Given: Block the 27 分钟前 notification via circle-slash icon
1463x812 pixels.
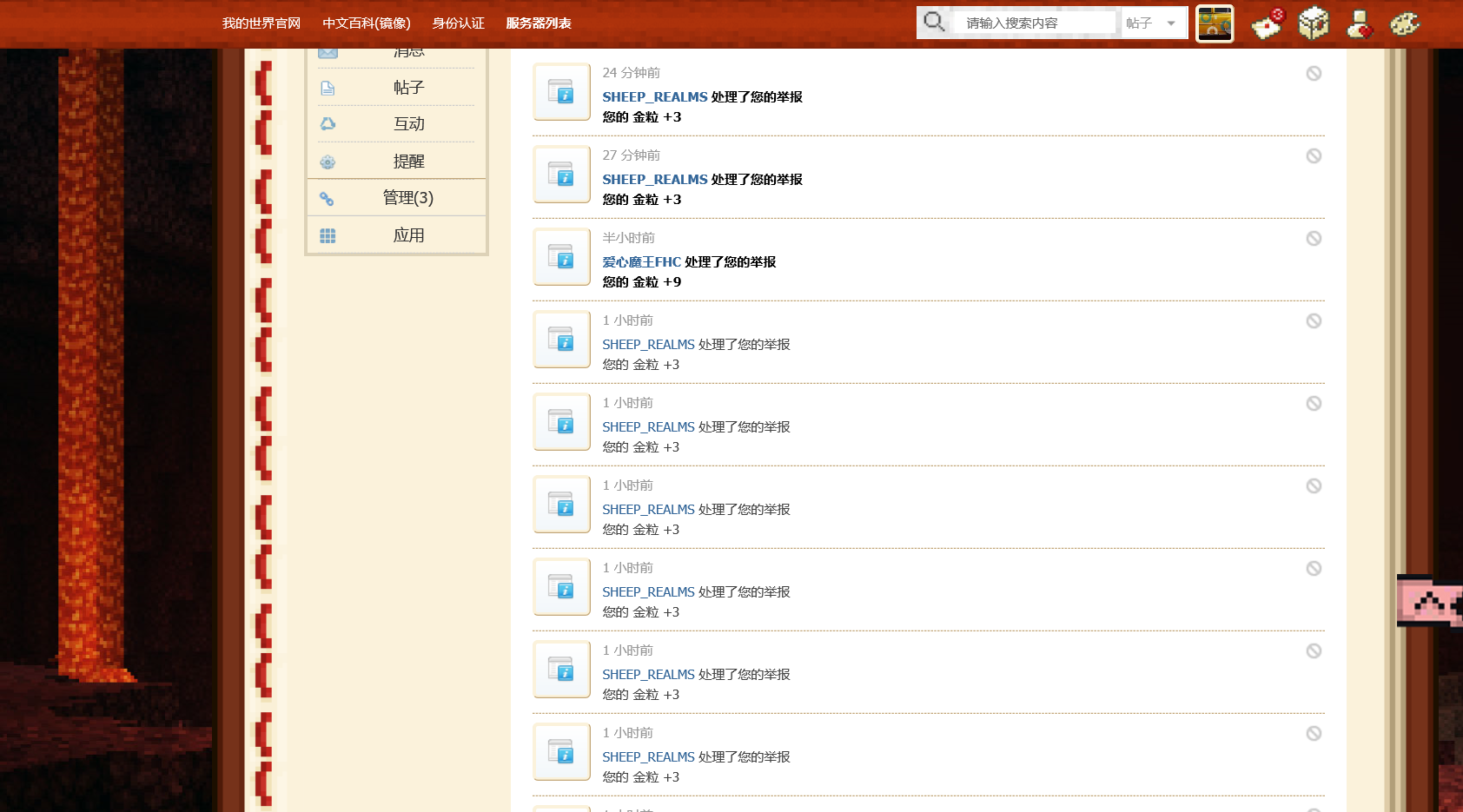Looking at the screenshot, I should pyautogui.click(x=1314, y=156).
